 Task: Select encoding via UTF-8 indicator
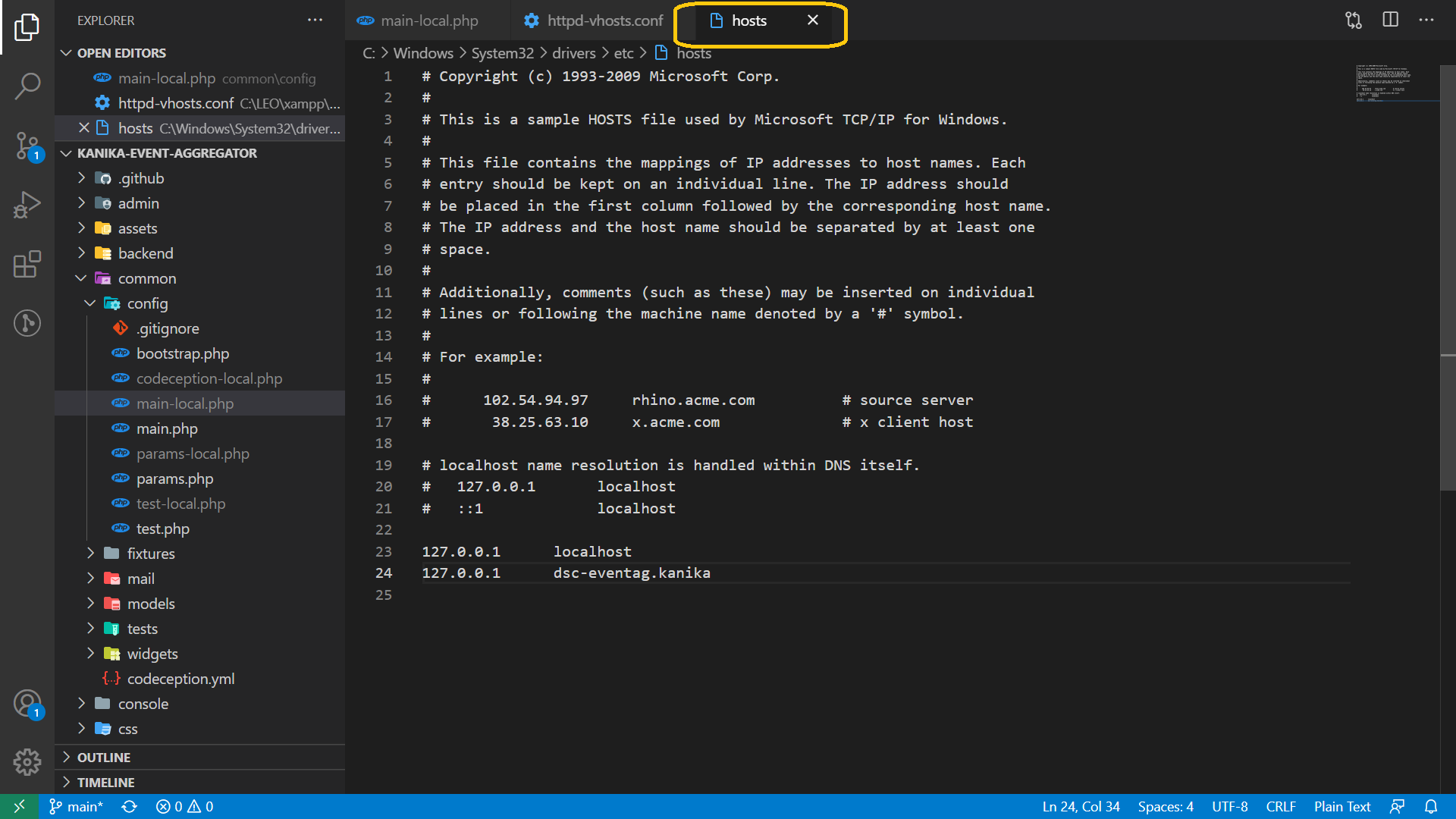pos(1229,807)
